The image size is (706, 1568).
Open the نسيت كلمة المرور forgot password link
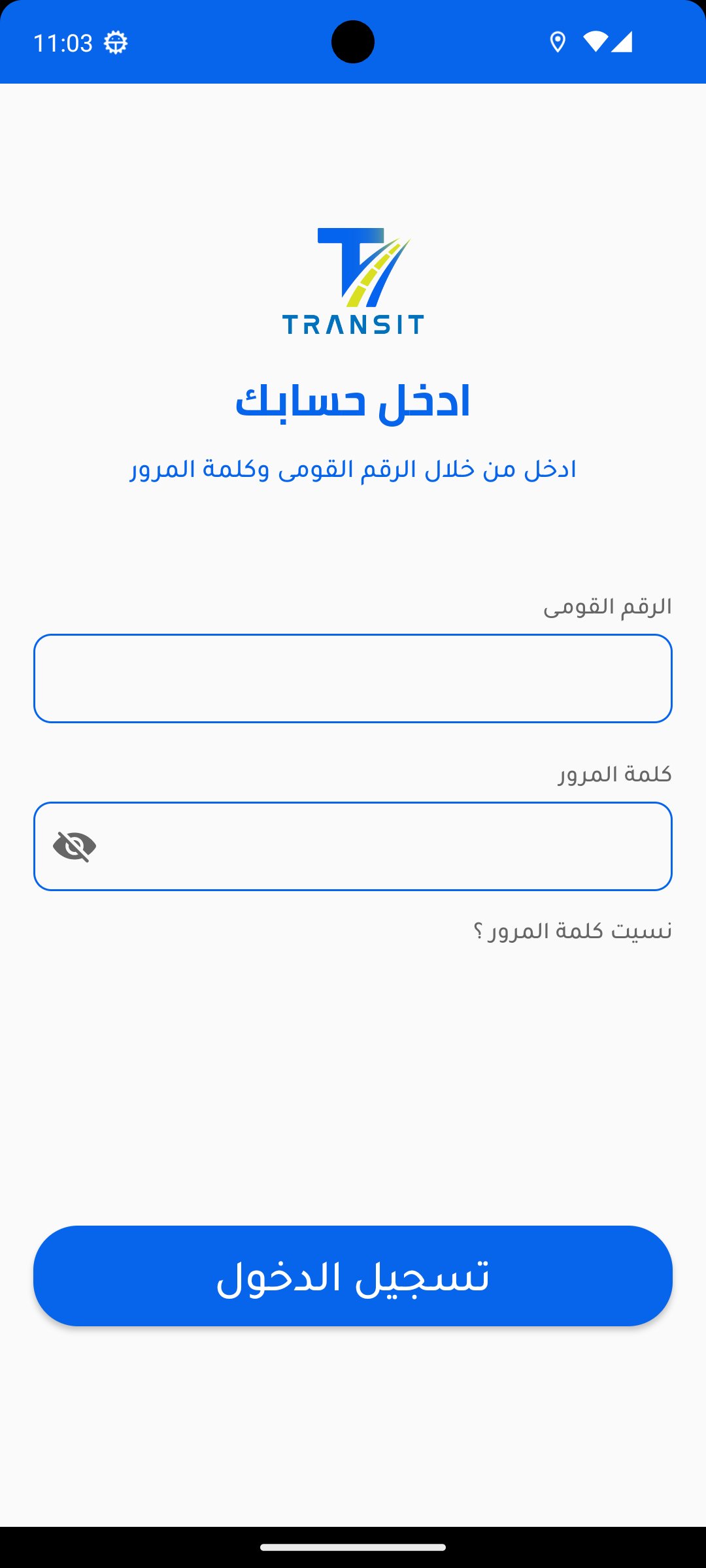tap(573, 930)
